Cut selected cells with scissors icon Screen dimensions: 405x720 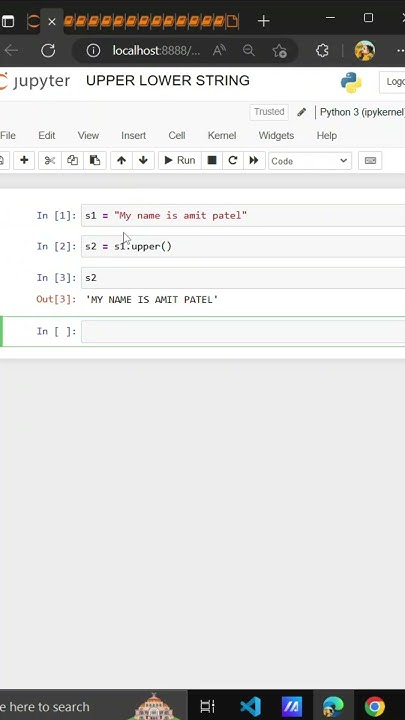pyautogui.click(x=50, y=160)
